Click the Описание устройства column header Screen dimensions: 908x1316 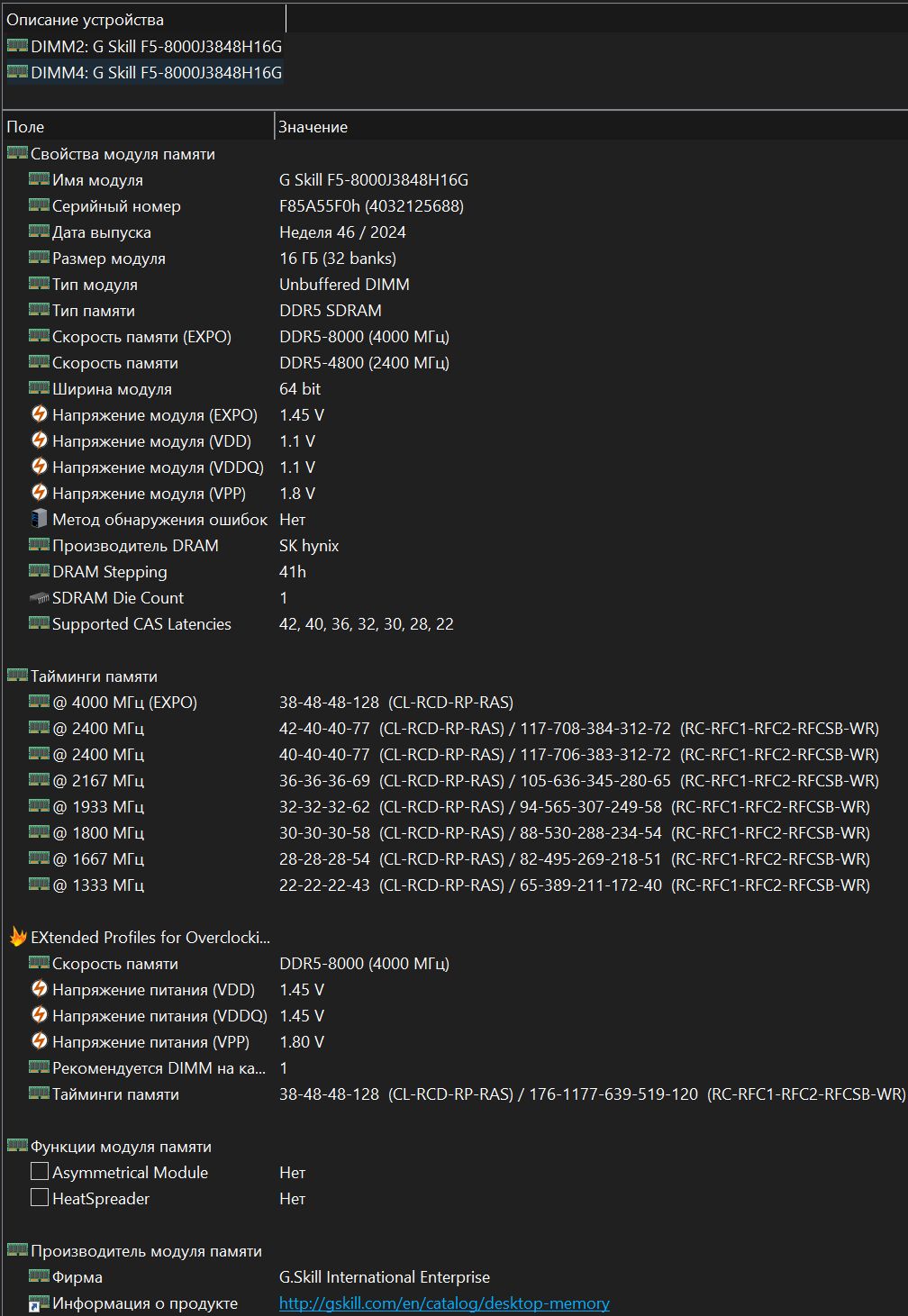tap(144, 20)
